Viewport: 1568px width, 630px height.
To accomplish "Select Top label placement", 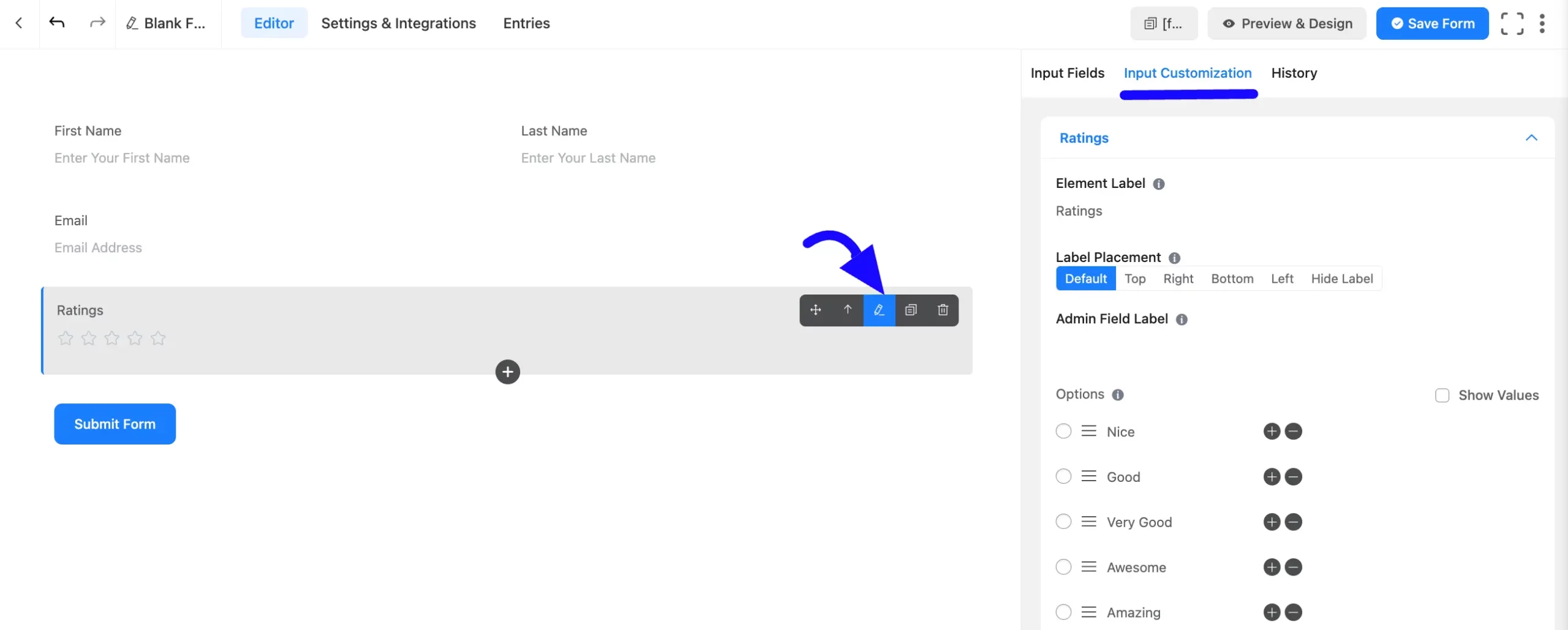I will 1134,279.
